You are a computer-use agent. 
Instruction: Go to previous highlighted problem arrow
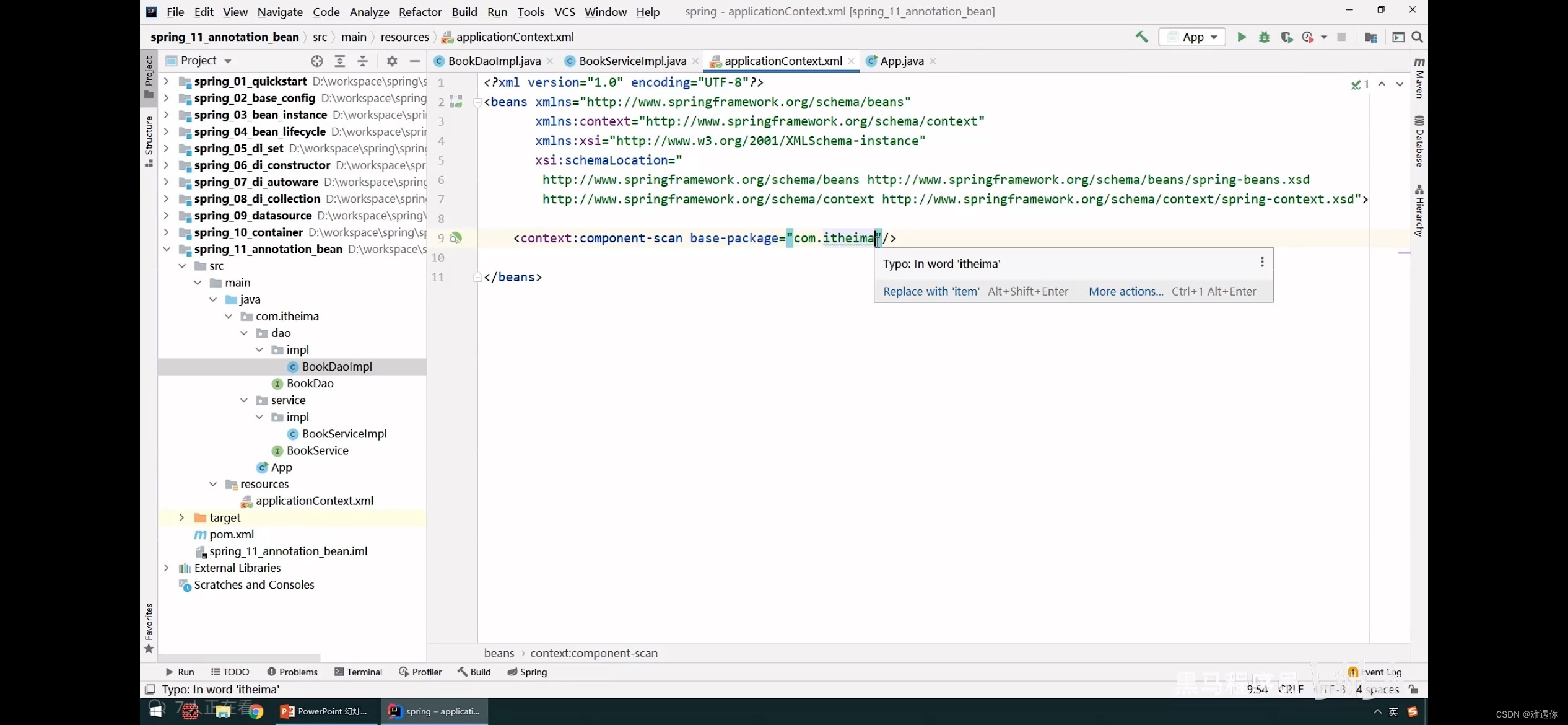(1382, 84)
